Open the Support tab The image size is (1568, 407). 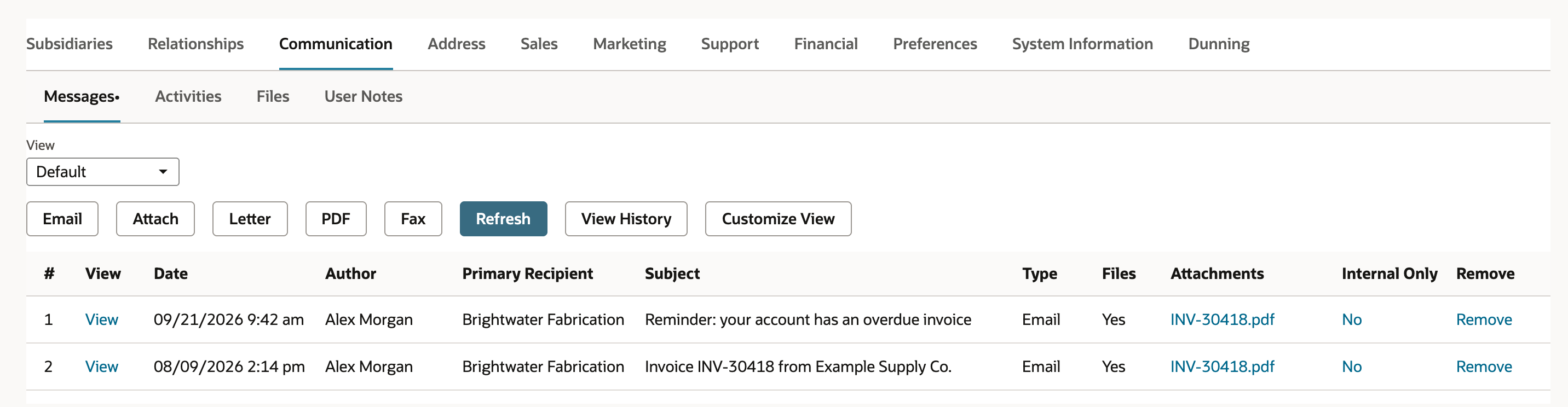(730, 44)
